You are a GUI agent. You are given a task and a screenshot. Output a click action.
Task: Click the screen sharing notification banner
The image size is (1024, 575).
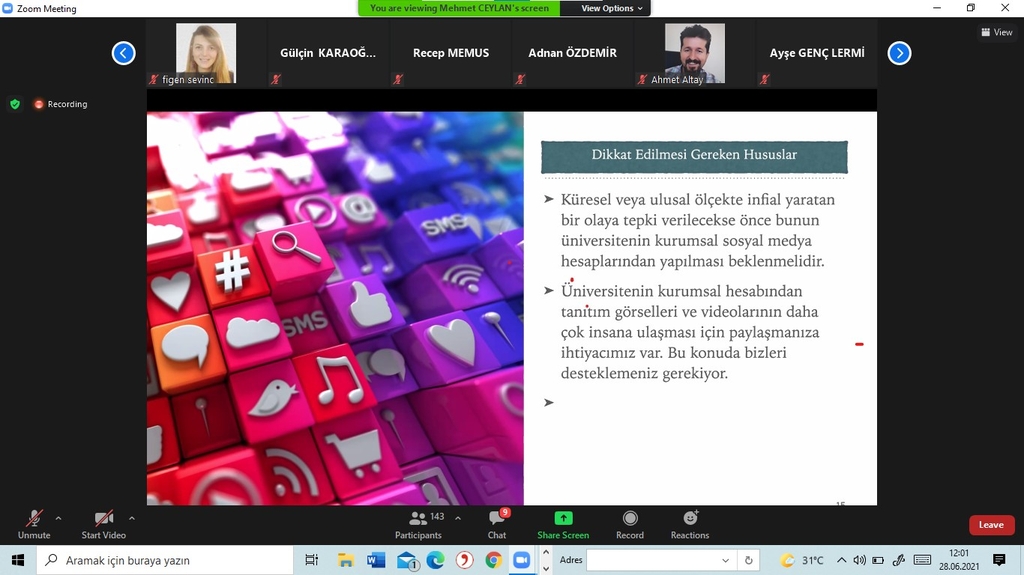pos(459,8)
